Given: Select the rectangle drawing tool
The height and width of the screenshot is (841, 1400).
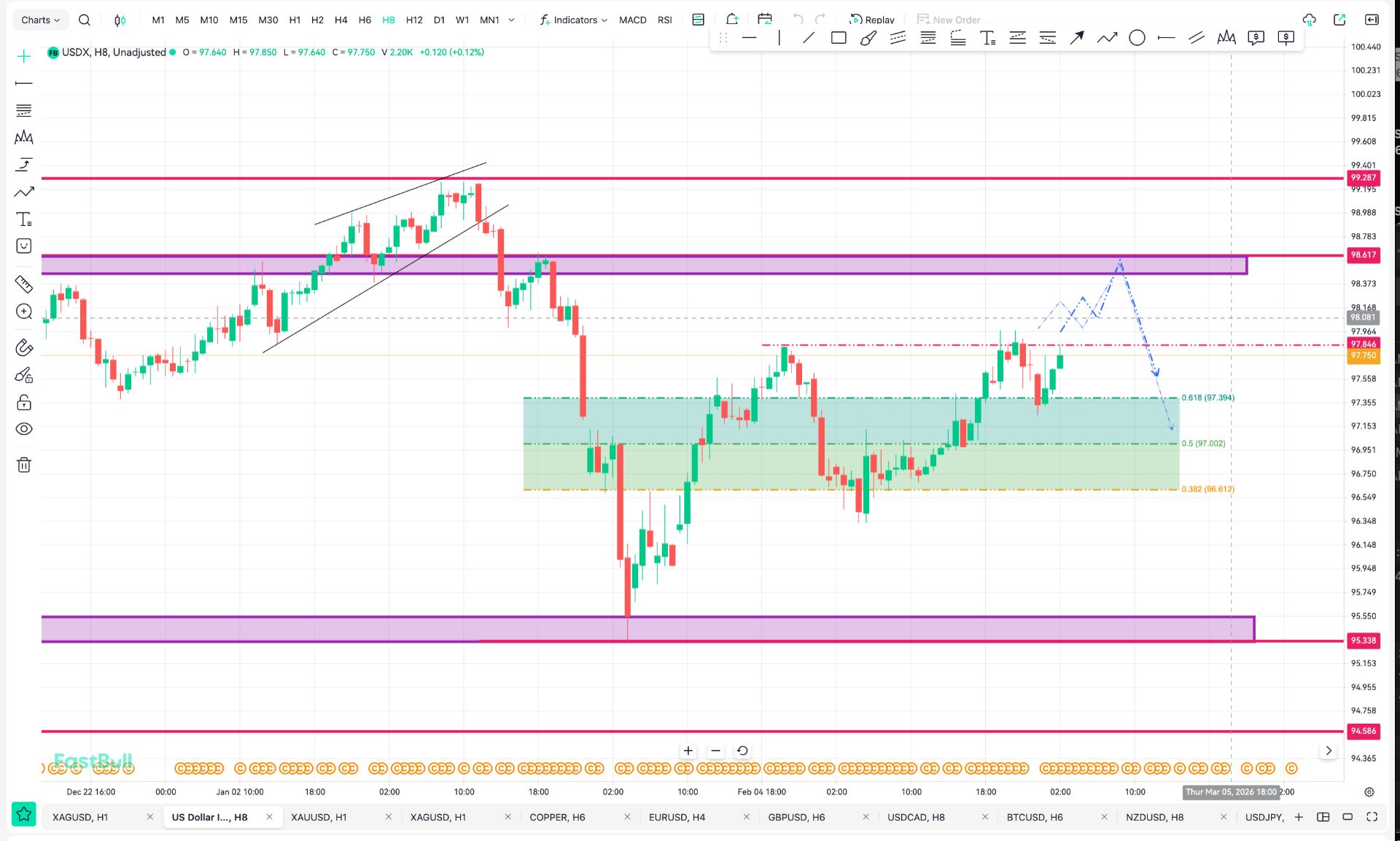Looking at the screenshot, I should point(839,38).
